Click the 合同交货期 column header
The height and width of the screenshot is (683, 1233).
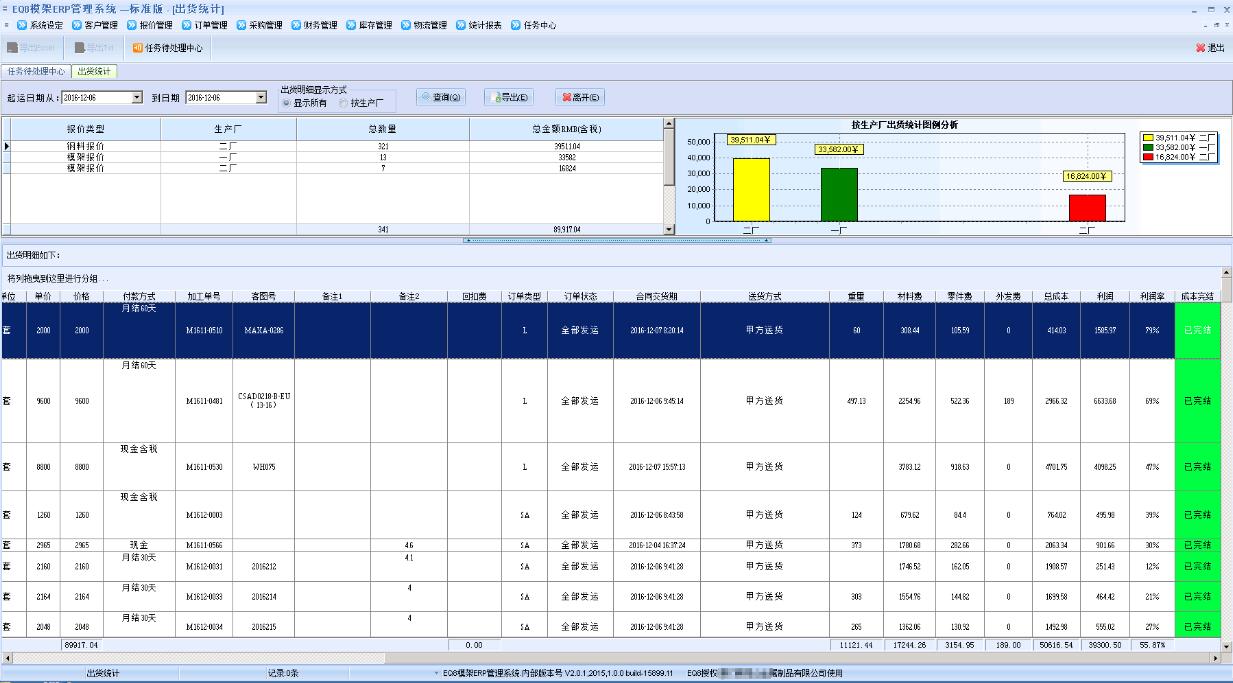point(657,297)
